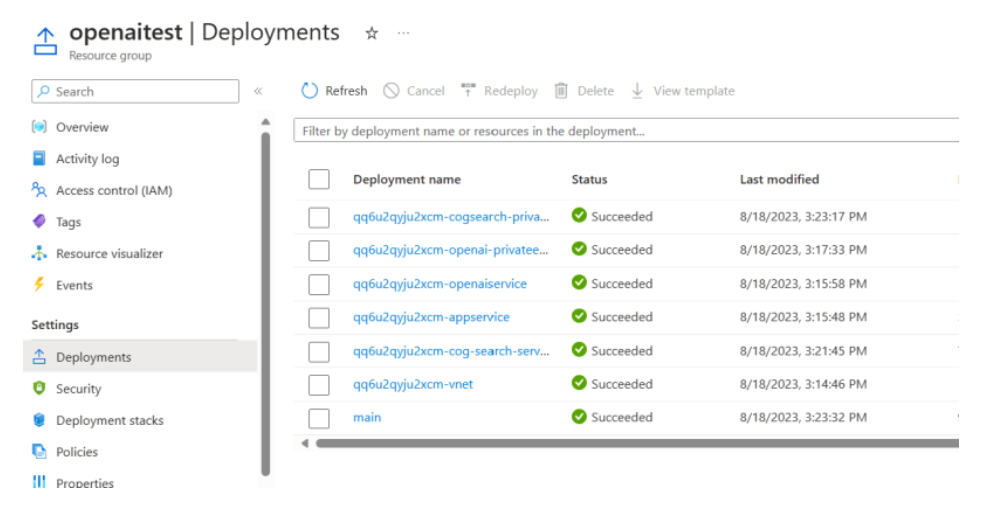Open the more options ellipsis beside the title
This screenshot has height=505, width=997.
coord(404,33)
